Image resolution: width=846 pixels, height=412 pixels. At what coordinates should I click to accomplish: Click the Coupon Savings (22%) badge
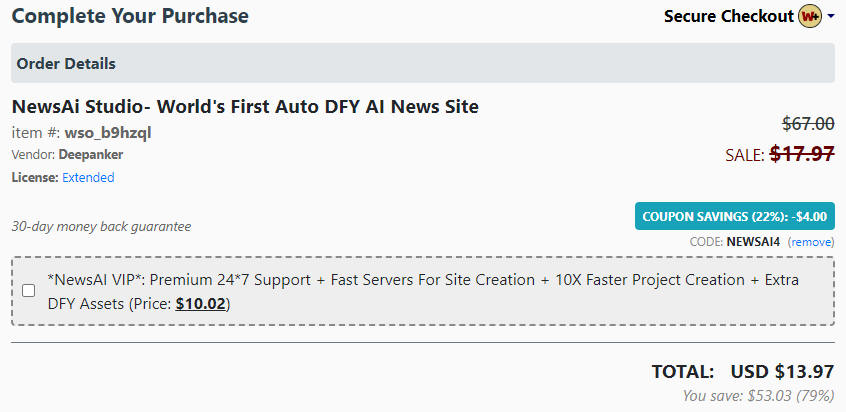coord(734,216)
